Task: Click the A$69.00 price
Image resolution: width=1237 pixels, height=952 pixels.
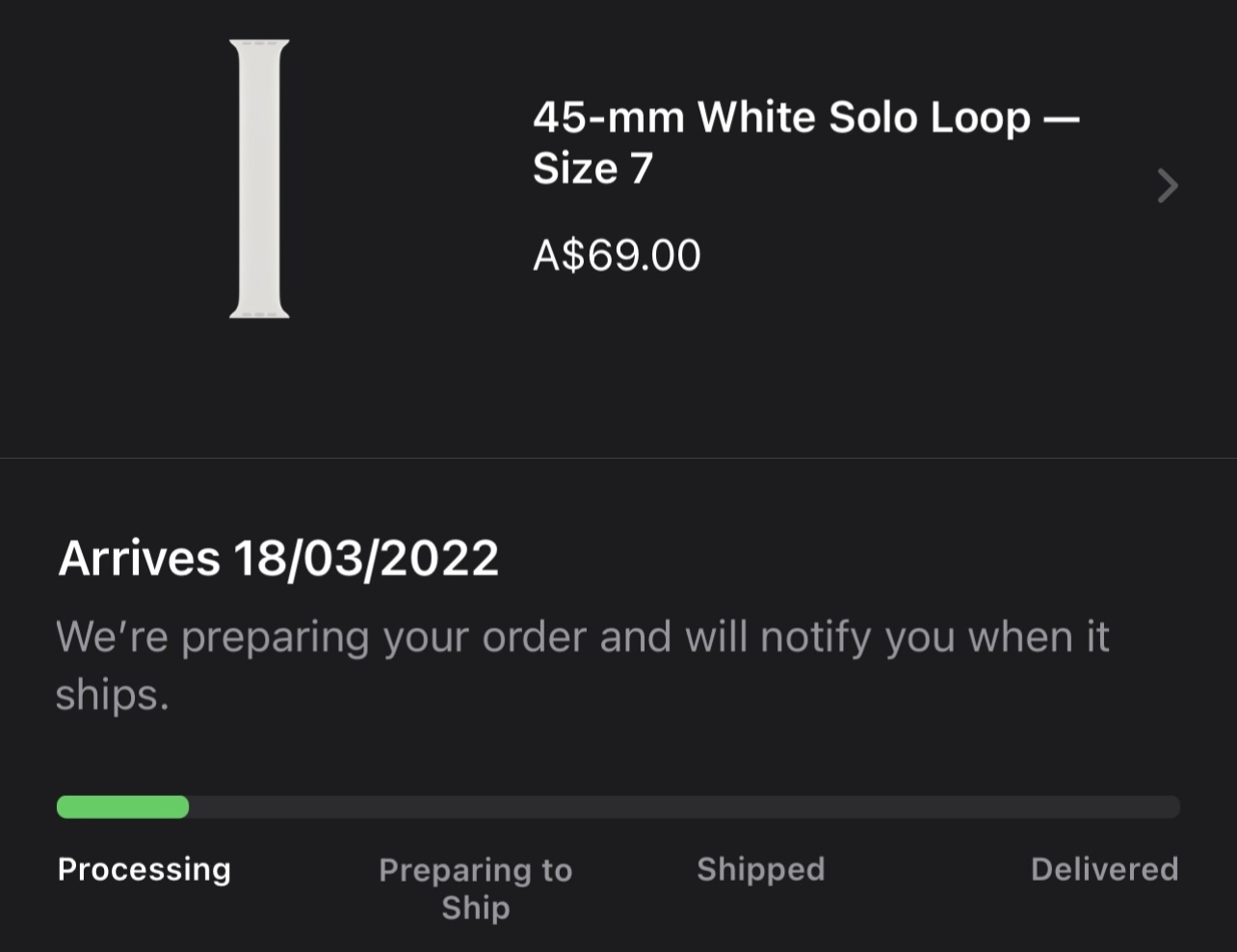Action: point(617,255)
